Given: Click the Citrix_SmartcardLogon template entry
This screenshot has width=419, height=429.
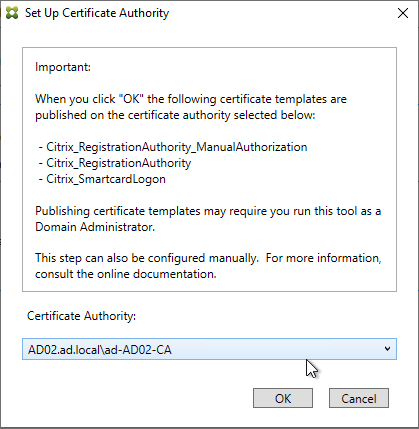Looking at the screenshot, I should pos(102,179).
